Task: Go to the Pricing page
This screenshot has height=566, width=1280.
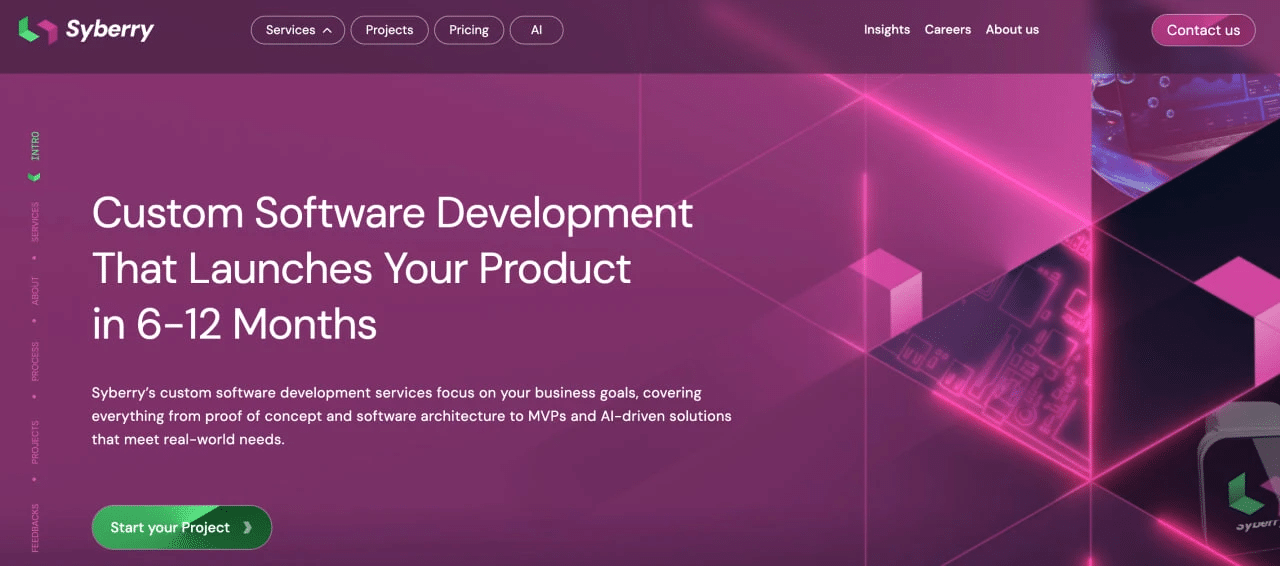Action: coord(468,30)
